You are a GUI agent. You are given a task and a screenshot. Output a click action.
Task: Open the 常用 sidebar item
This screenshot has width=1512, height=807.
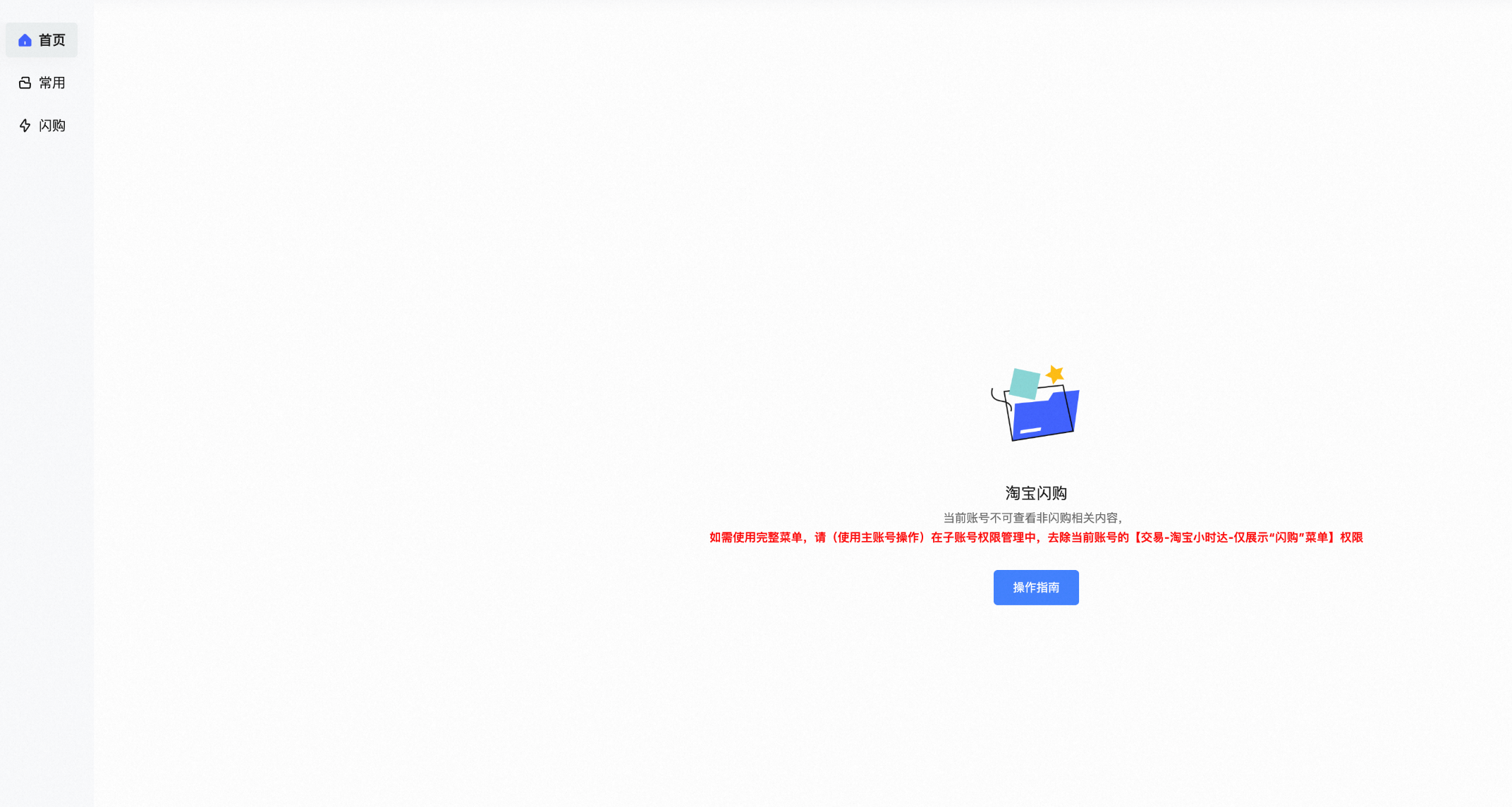(42, 83)
